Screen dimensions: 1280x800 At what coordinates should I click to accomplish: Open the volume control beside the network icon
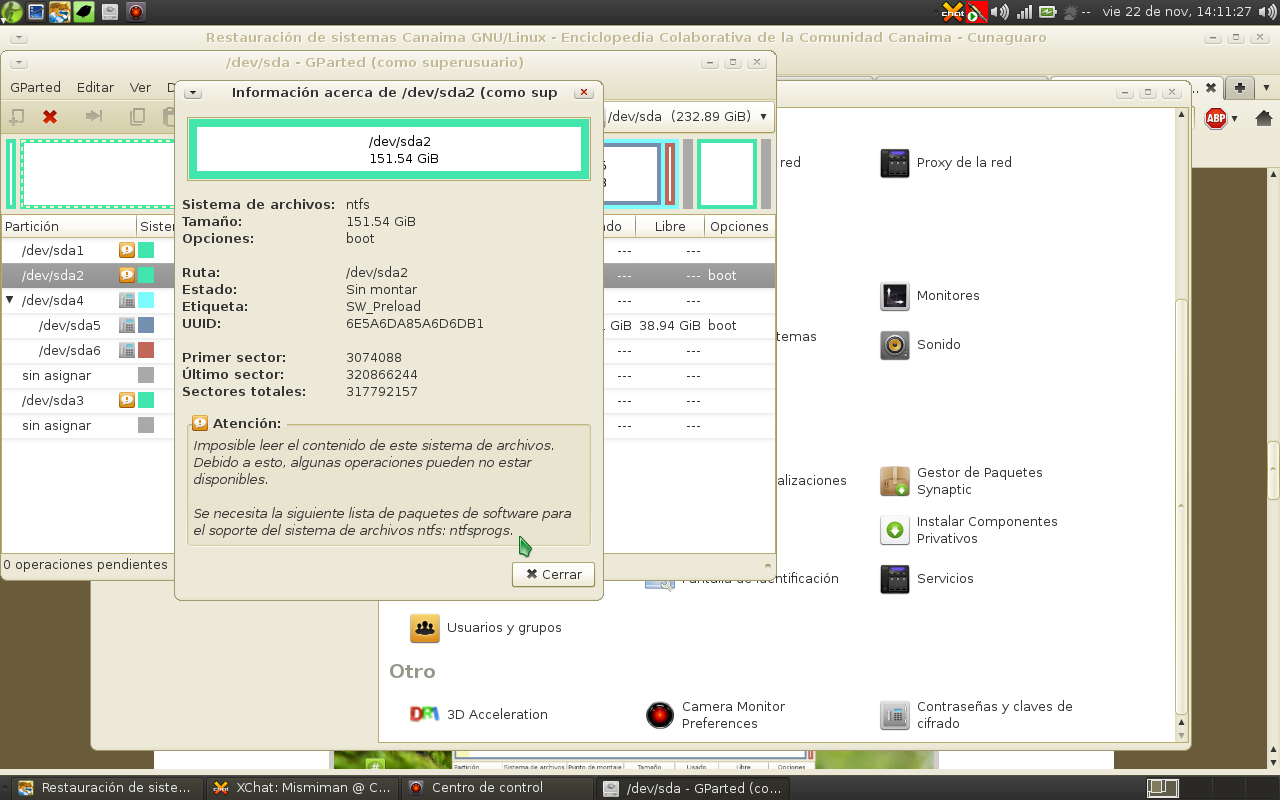pos(1000,12)
